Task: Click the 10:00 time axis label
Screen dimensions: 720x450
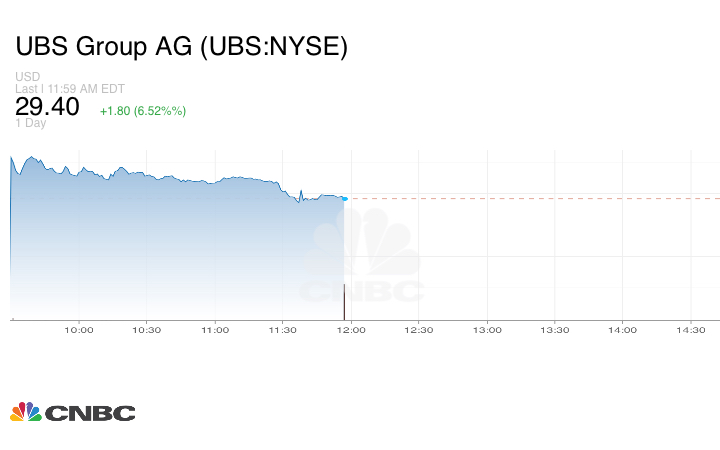Action: [79, 330]
